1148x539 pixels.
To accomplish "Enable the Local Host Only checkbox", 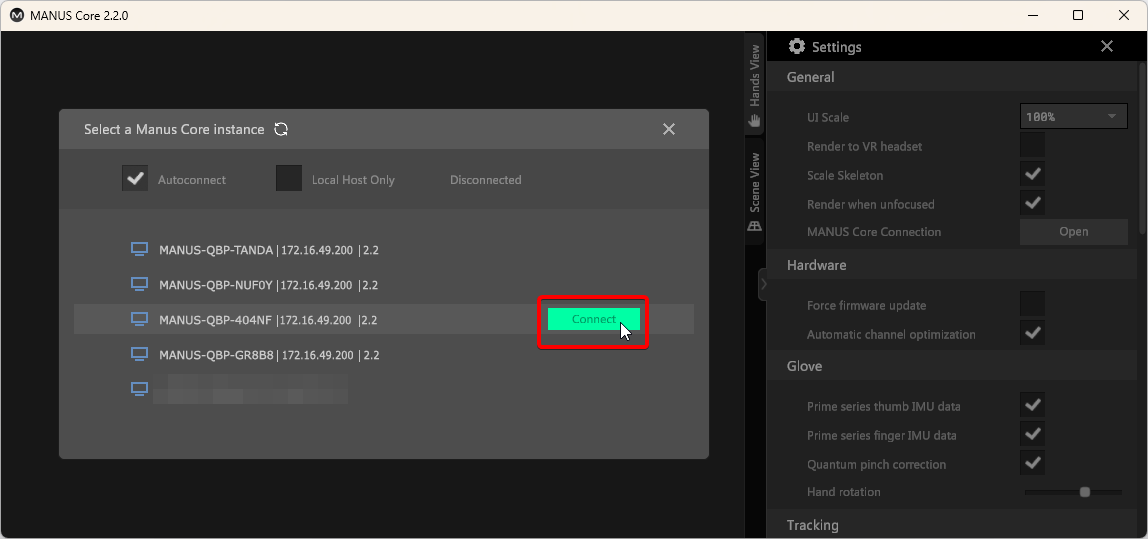I will pos(289,179).
